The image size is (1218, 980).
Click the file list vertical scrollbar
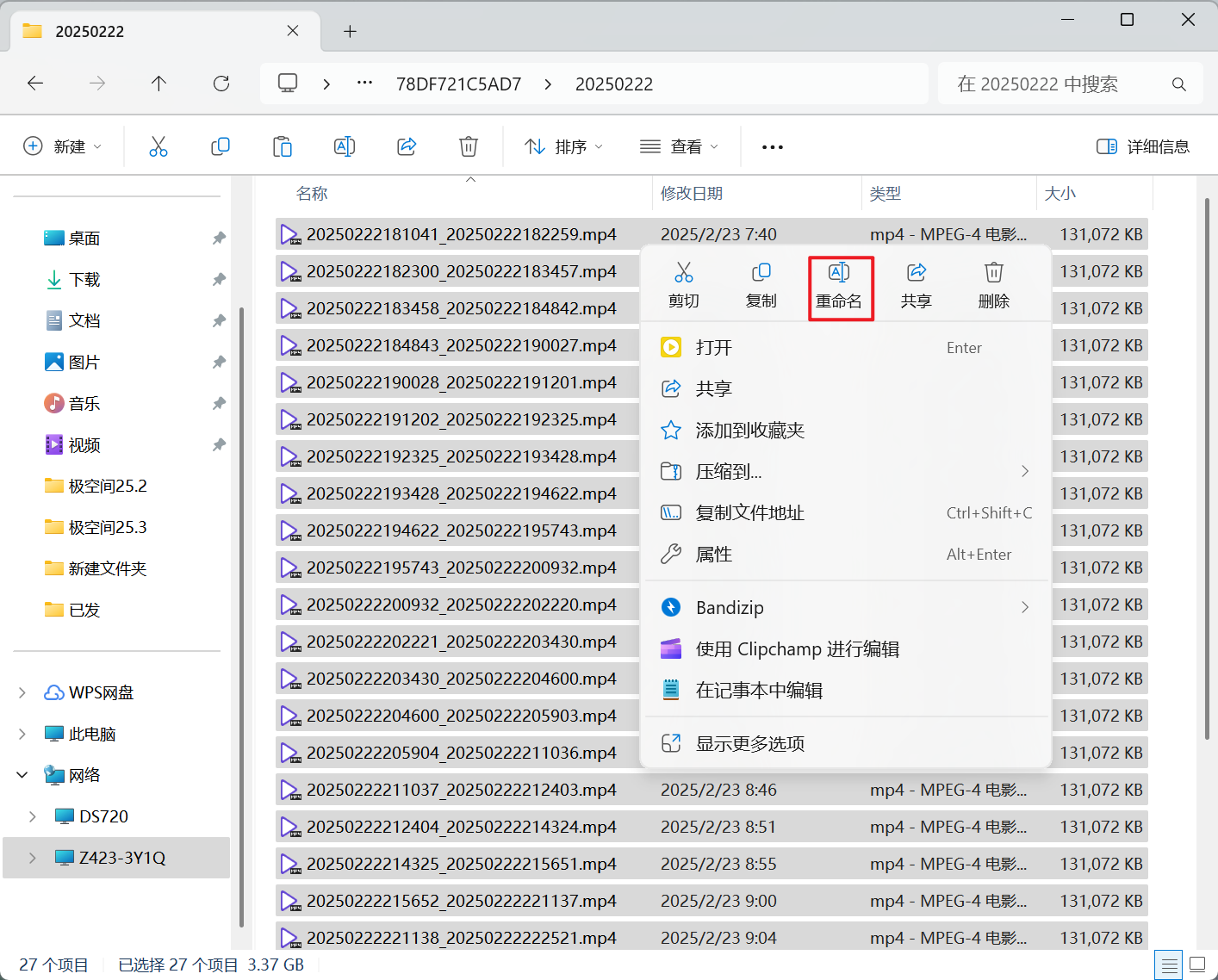pyautogui.click(x=1208, y=468)
